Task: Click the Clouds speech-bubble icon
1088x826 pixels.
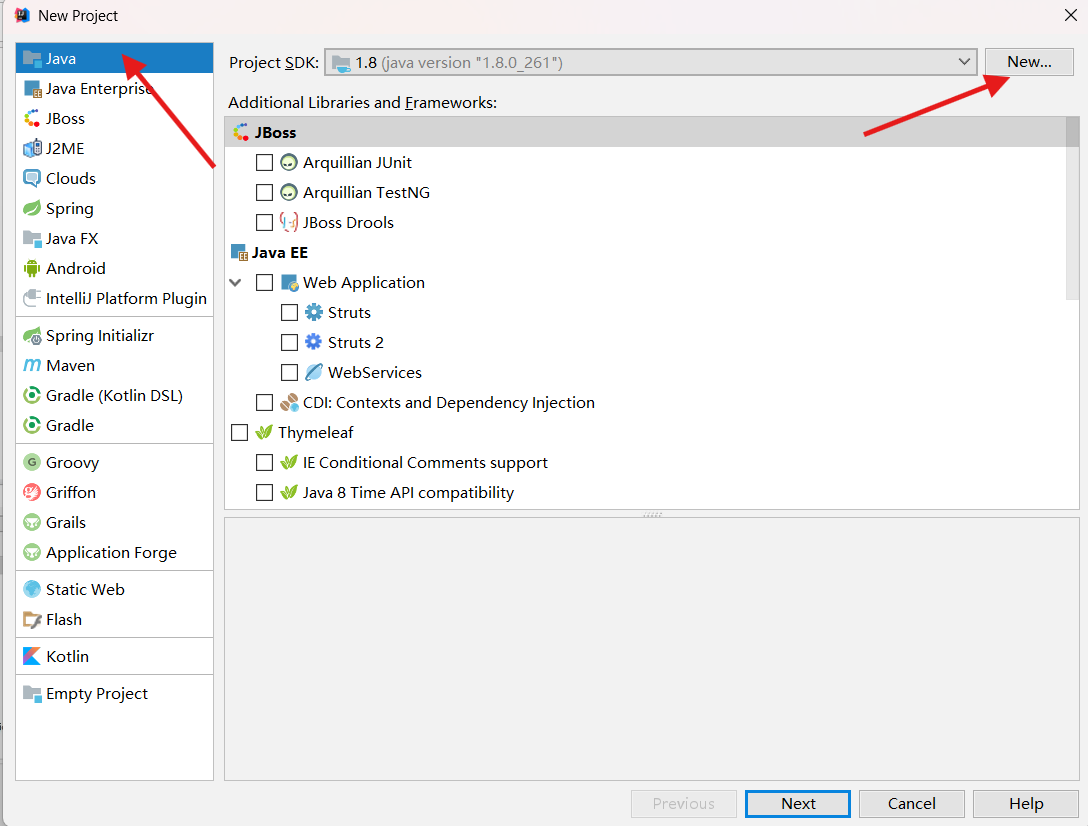Action: (x=32, y=178)
